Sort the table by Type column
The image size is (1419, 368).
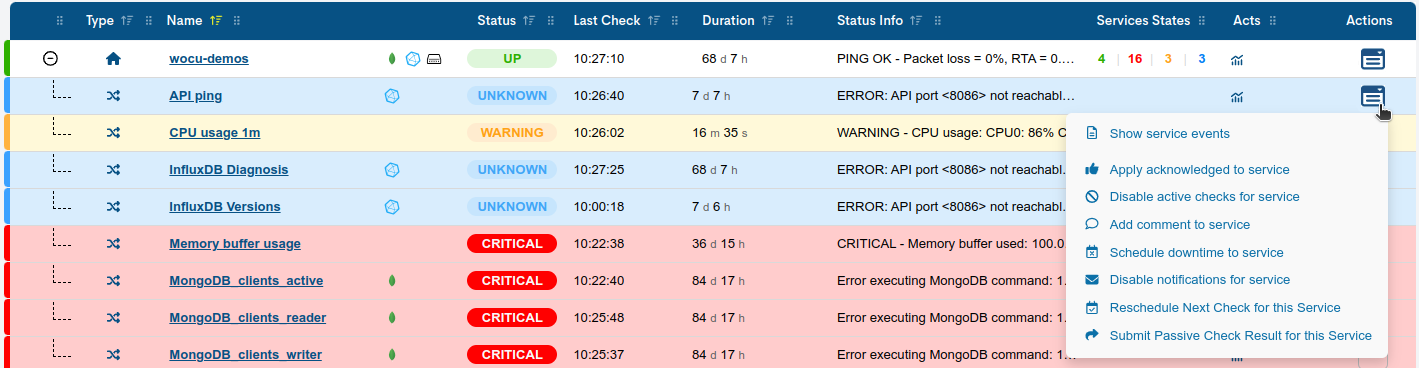pyautogui.click(x=127, y=21)
